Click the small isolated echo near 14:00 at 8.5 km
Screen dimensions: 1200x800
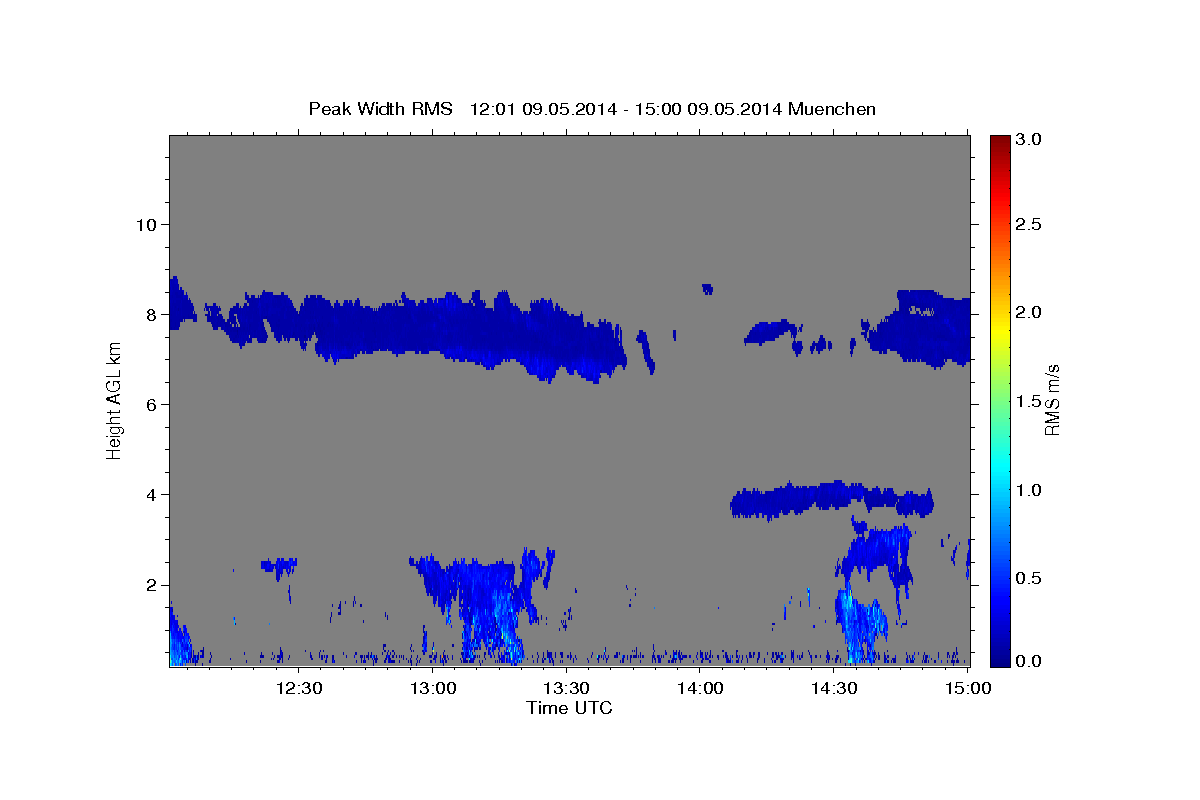coord(708,289)
